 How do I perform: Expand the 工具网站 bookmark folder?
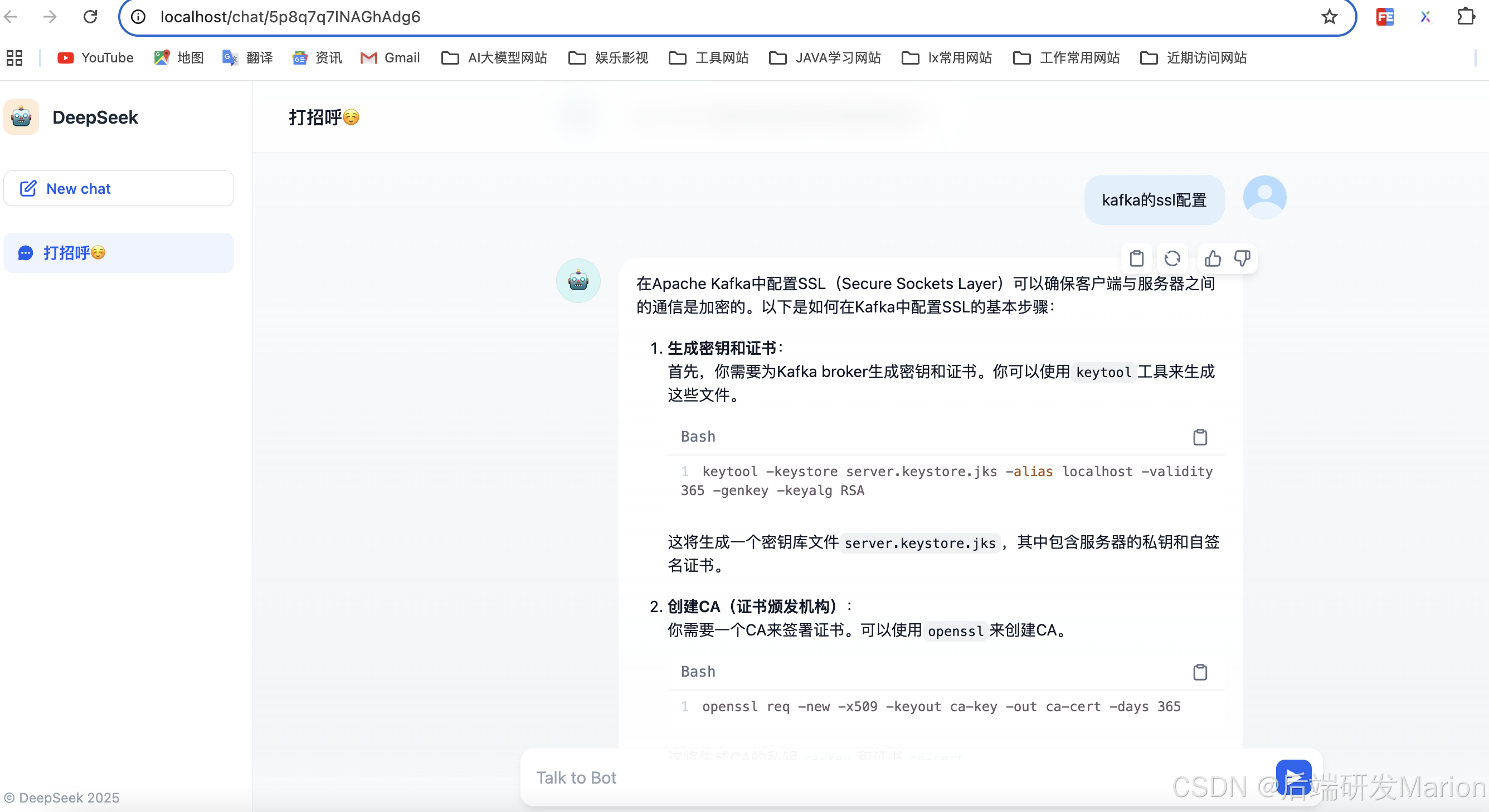(709, 58)
